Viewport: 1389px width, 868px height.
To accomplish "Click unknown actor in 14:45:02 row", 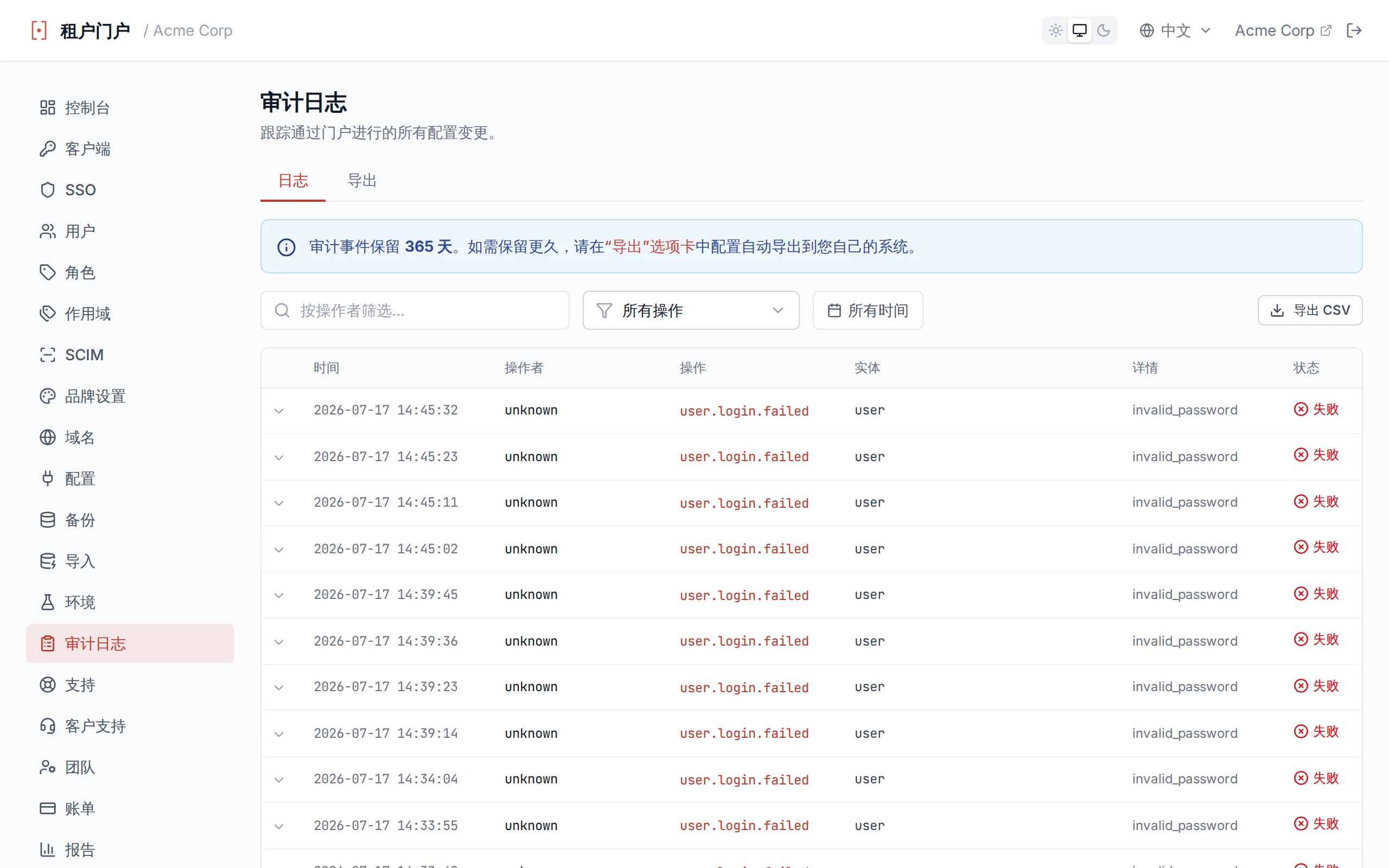I will coord(531,550).
